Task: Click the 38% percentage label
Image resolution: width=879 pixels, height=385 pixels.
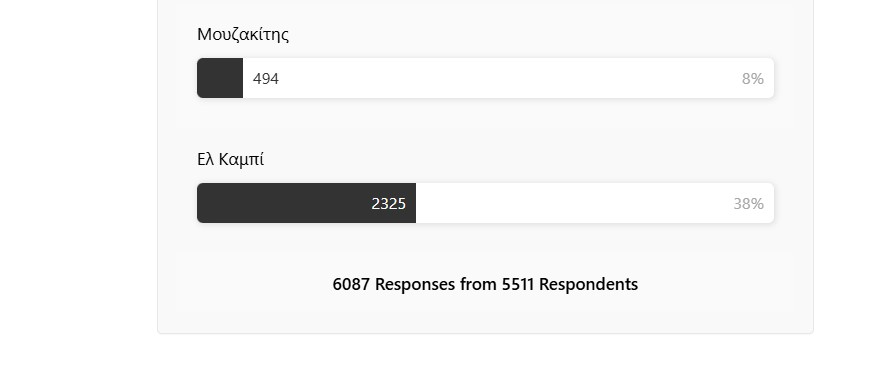Action: tap(748, 203)
